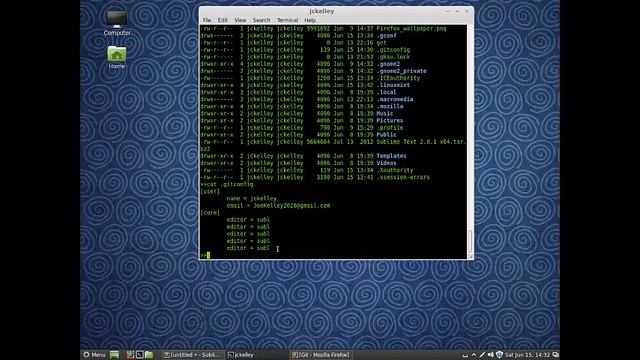Switch to the untitled Sublime Text taskbar window
640x360 pixels.
(193, 355)
